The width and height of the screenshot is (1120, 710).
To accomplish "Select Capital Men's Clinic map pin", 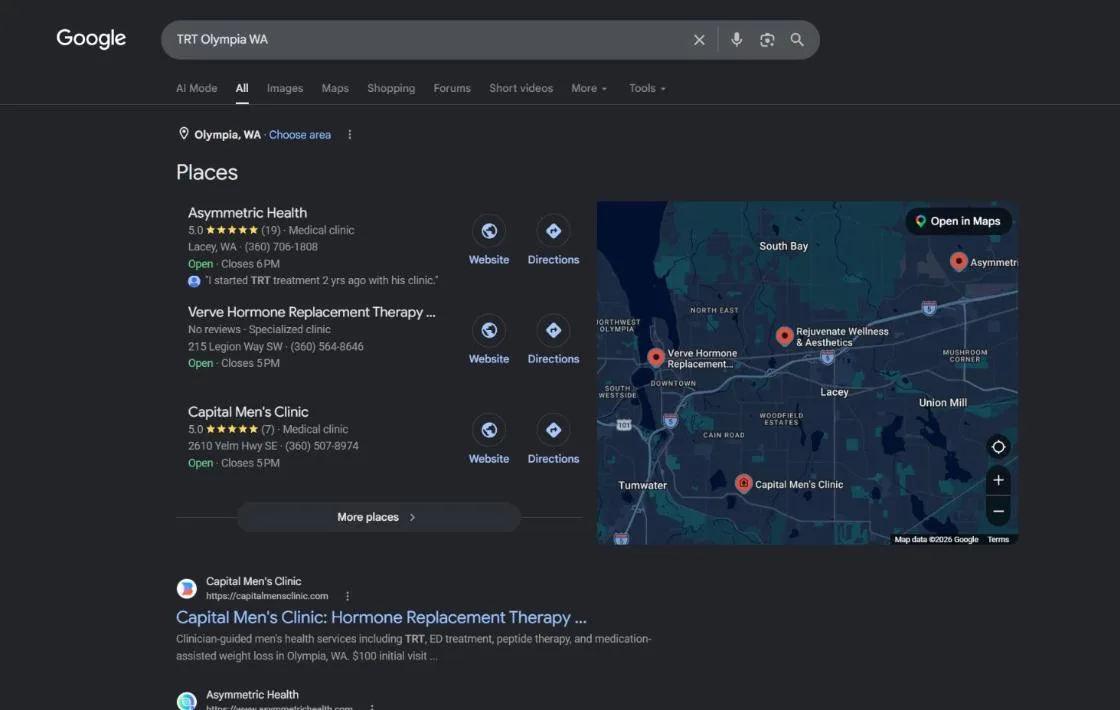I will click(743, 484).
